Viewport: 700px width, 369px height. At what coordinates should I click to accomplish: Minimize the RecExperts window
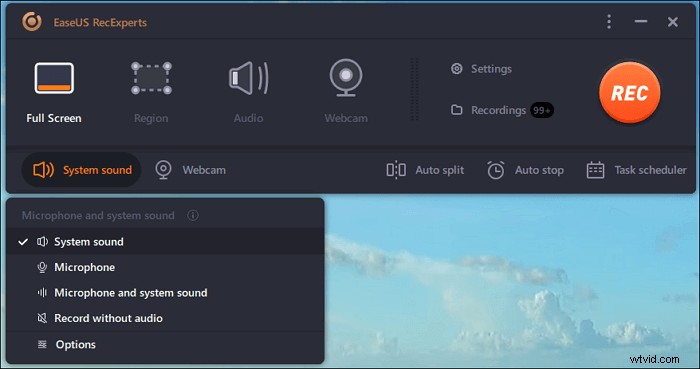(641, 21)
